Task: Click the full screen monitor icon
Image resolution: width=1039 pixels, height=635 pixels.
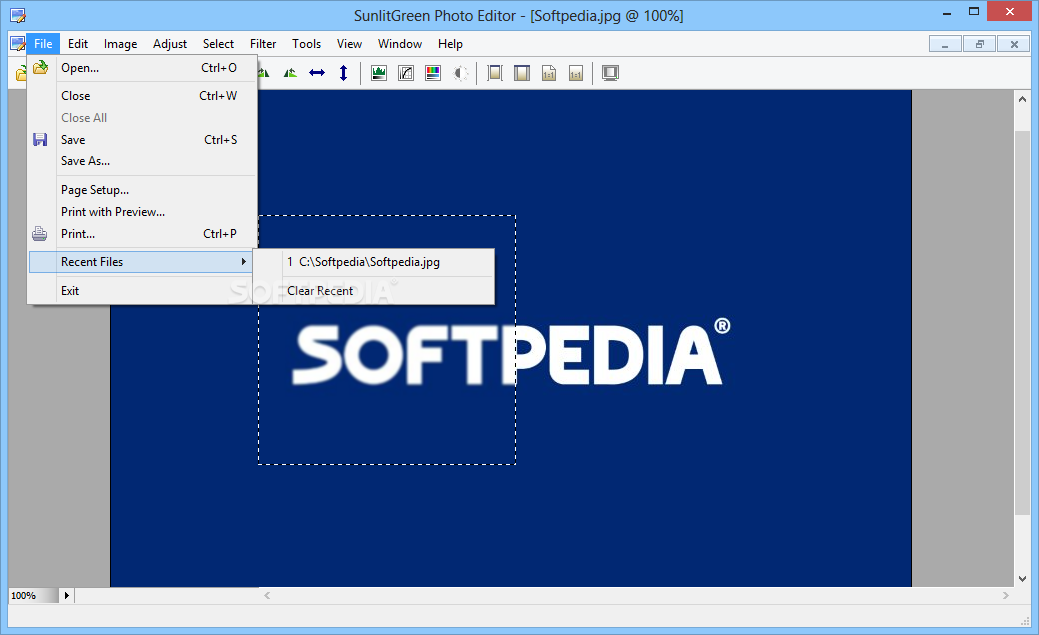Action: coord(610,73)
